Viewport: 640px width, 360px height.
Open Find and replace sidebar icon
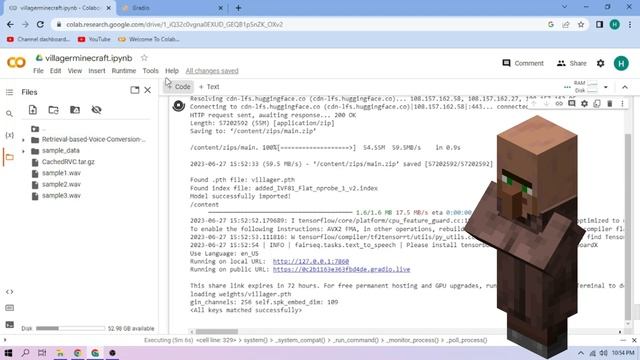click(9, 114)
